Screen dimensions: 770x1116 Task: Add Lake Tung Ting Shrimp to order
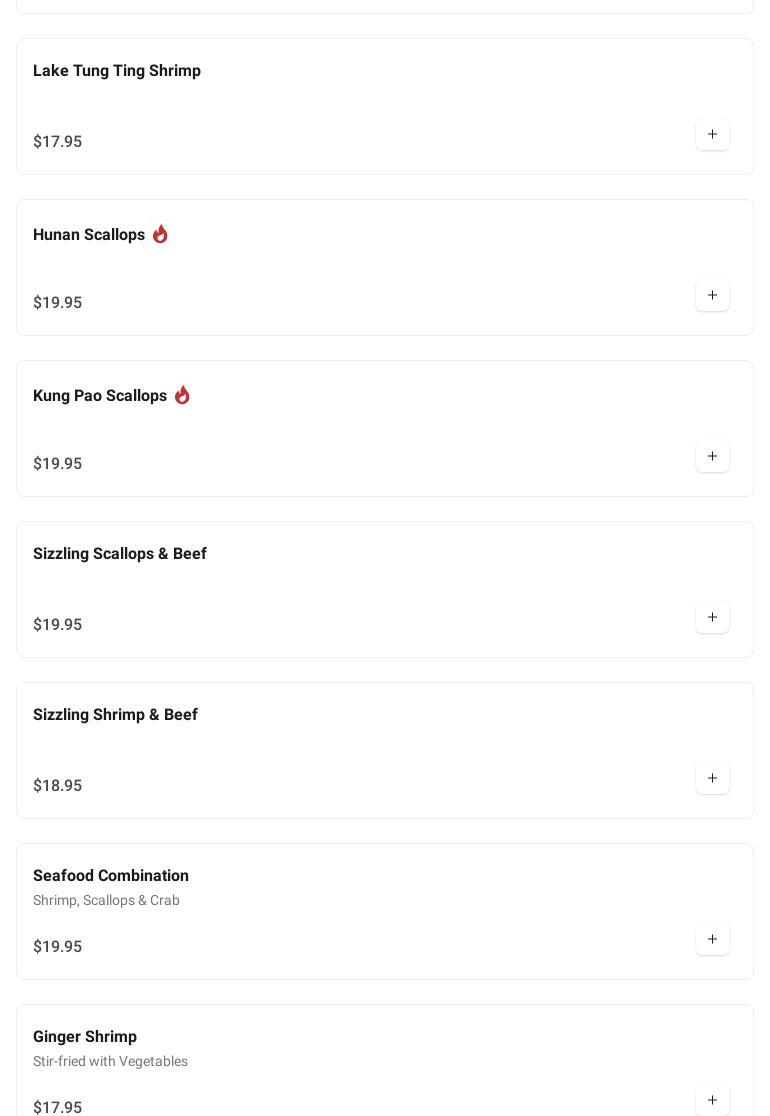[712, 135]
